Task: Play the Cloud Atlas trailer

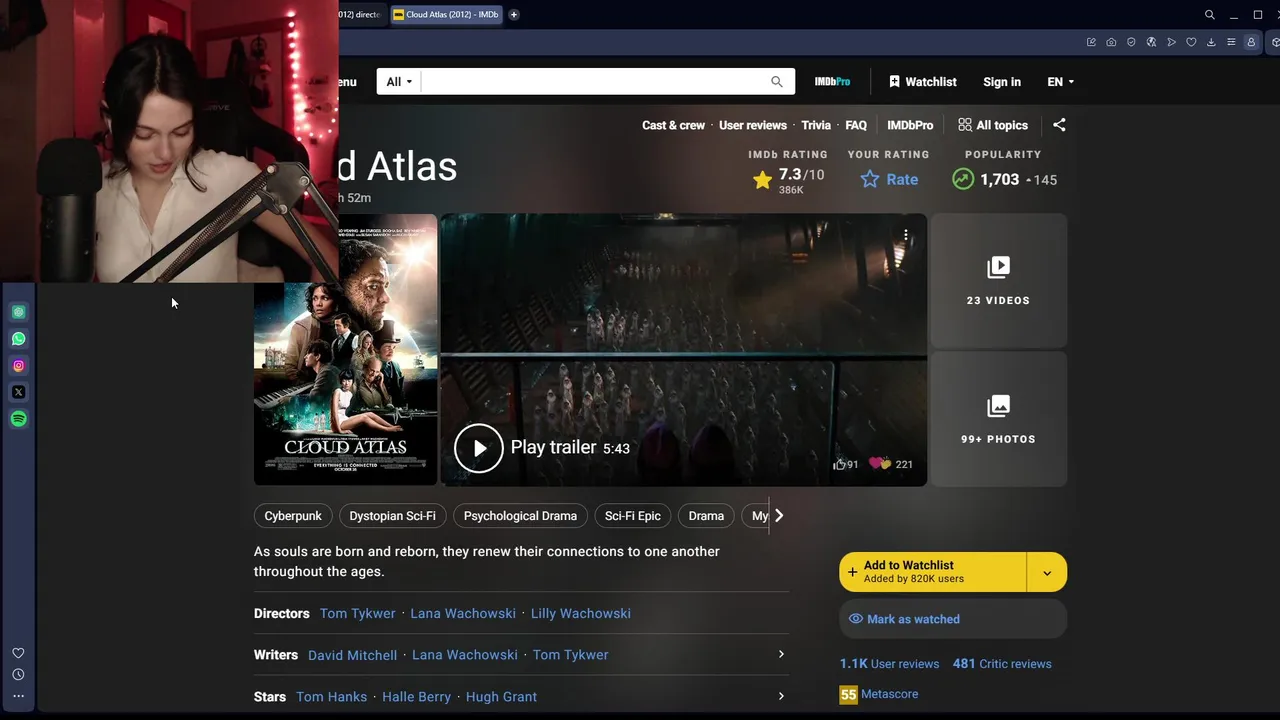Action: pos(479,448)
